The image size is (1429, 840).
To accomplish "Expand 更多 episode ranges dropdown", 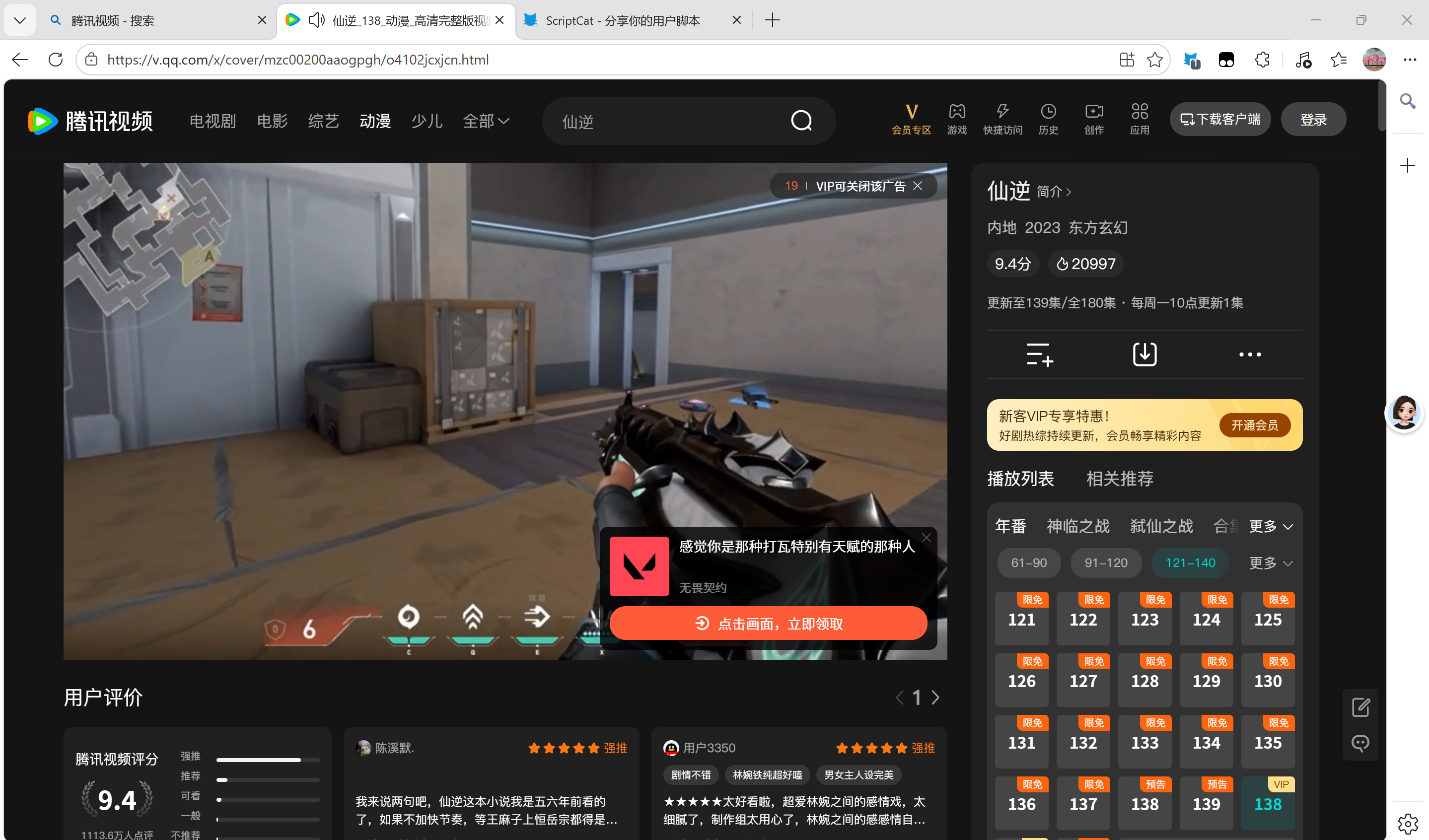I will coord(1271,563).
